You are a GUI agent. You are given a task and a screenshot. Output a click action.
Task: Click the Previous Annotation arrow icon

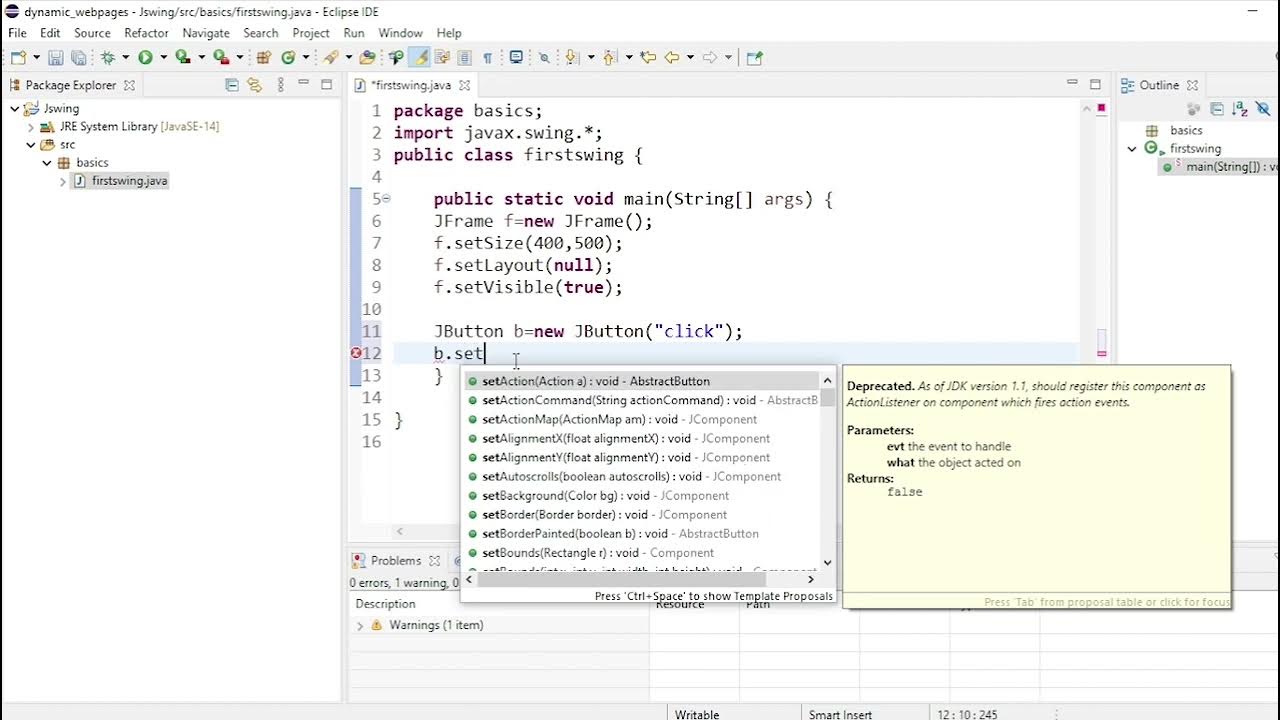[608, 58]
